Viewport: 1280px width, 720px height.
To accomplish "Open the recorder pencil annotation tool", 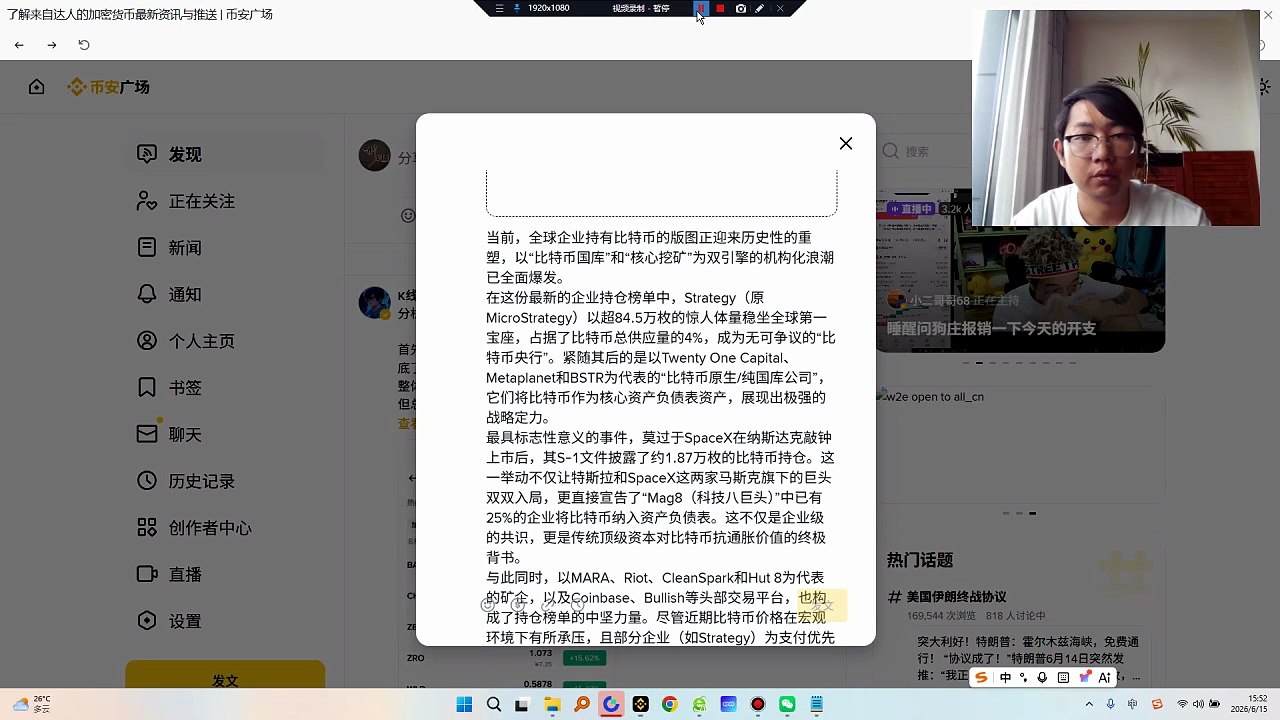I will pyautogui.click(x=760, y=8).
